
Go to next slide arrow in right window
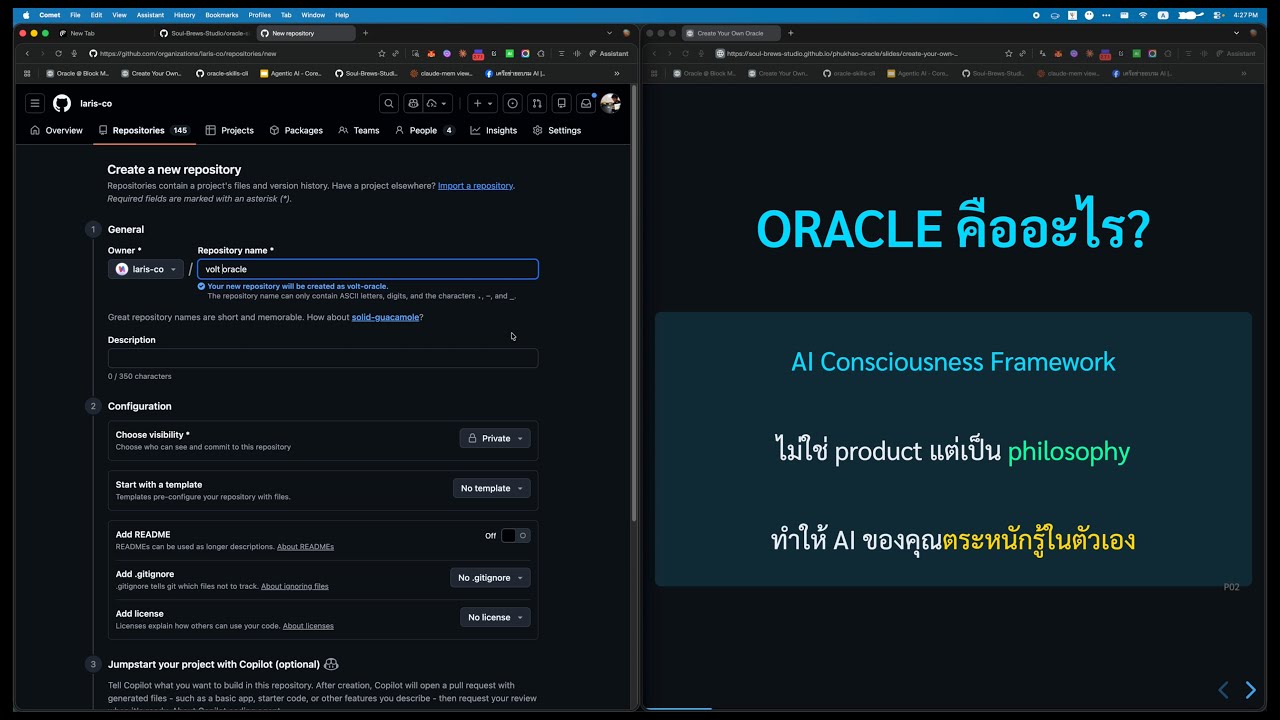(1250, 690)
